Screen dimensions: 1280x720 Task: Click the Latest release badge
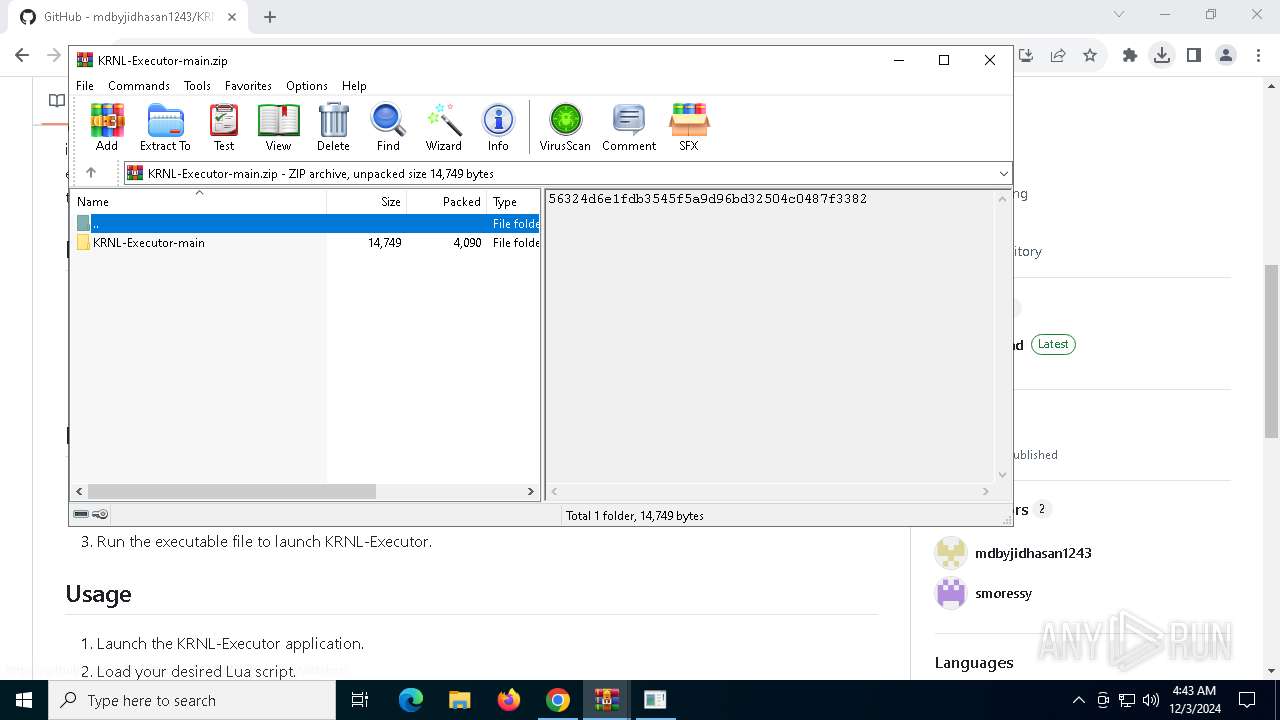coord(1053,344)
